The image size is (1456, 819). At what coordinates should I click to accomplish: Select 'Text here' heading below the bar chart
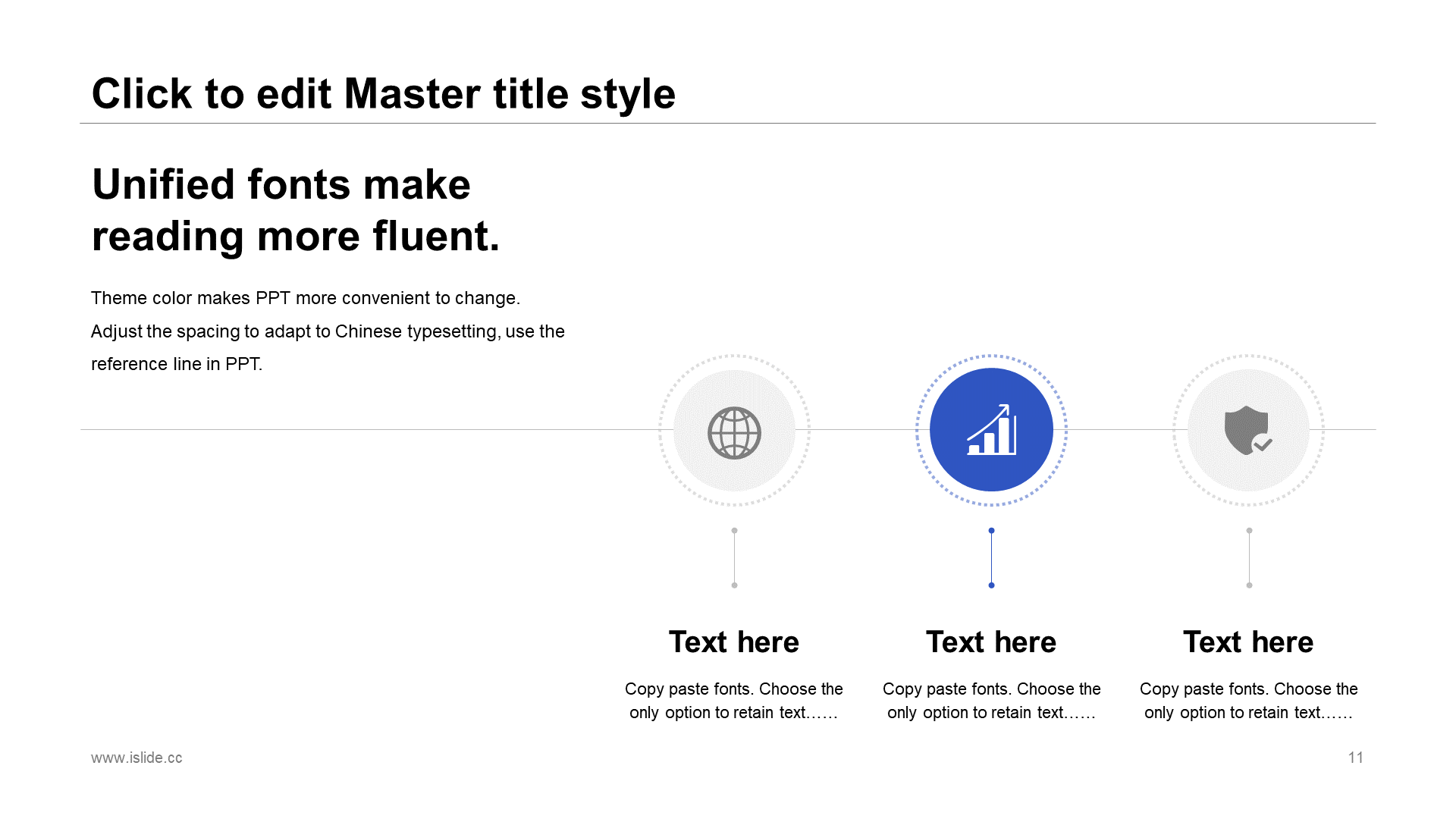click(991, 642)
